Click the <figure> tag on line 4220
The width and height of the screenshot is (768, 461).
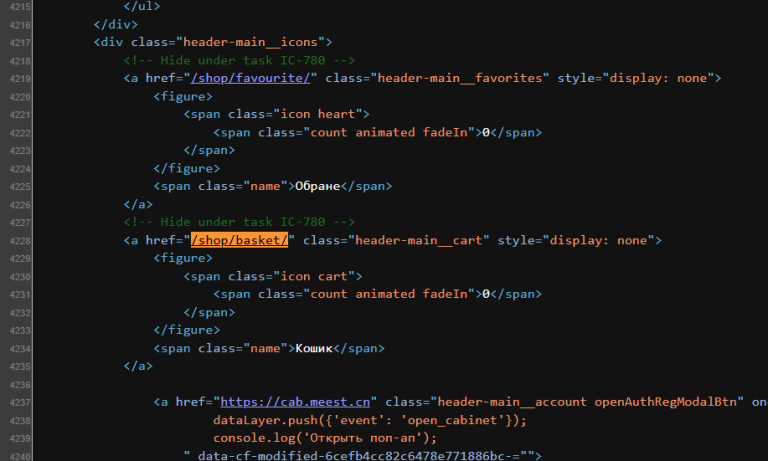coord(183,96)
